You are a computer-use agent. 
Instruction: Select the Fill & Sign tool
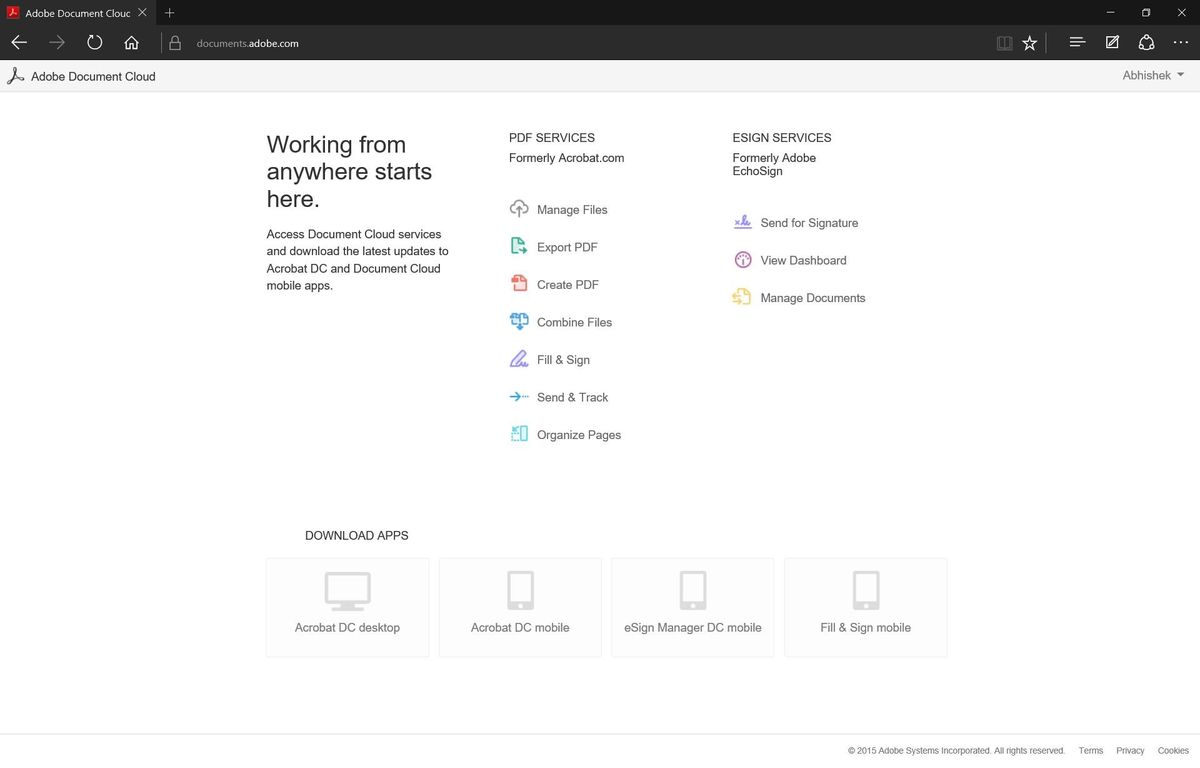pyautogui.click(x=563, y=359)
